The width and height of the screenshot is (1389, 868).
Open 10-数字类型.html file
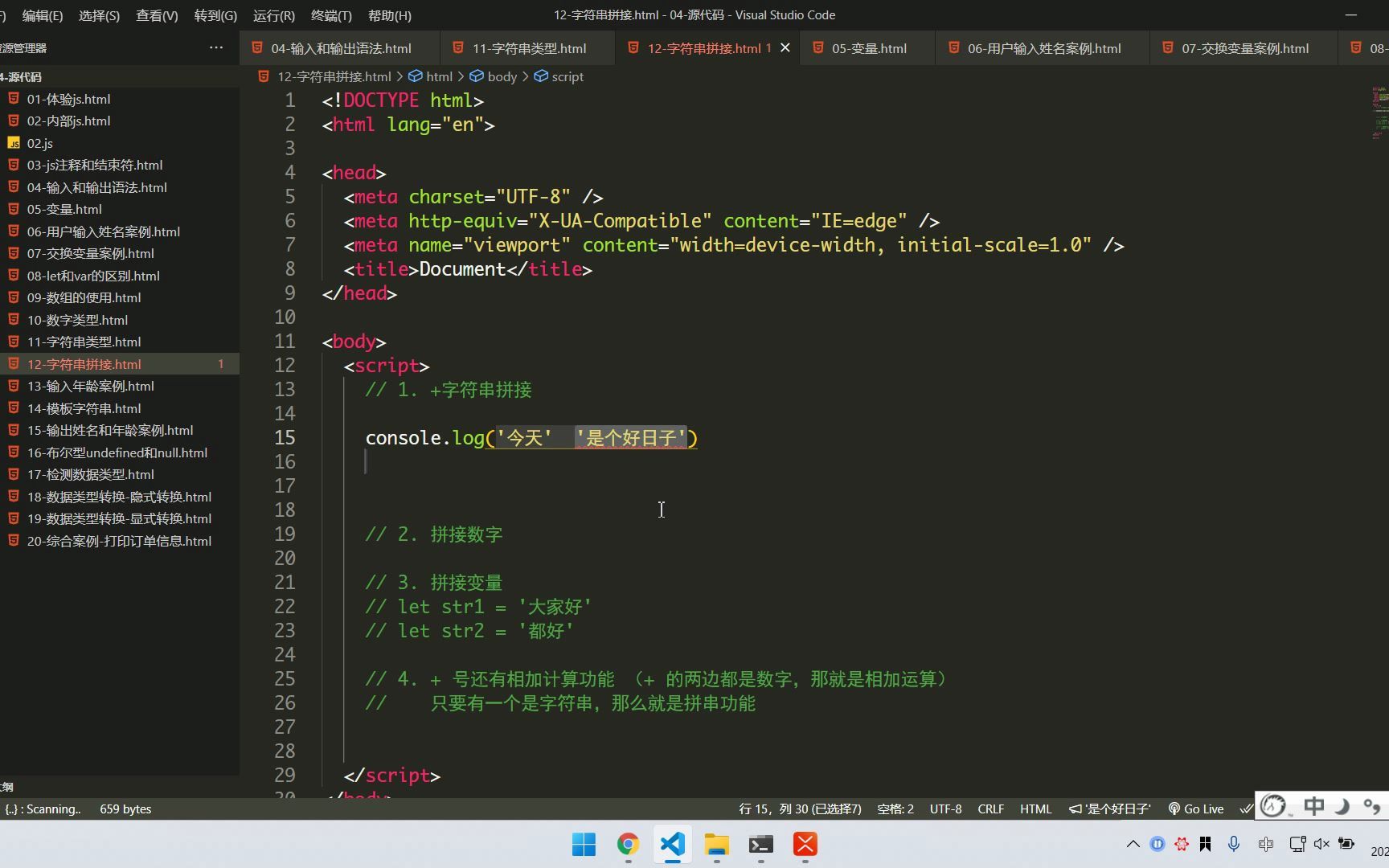click(x=120, y=320)
